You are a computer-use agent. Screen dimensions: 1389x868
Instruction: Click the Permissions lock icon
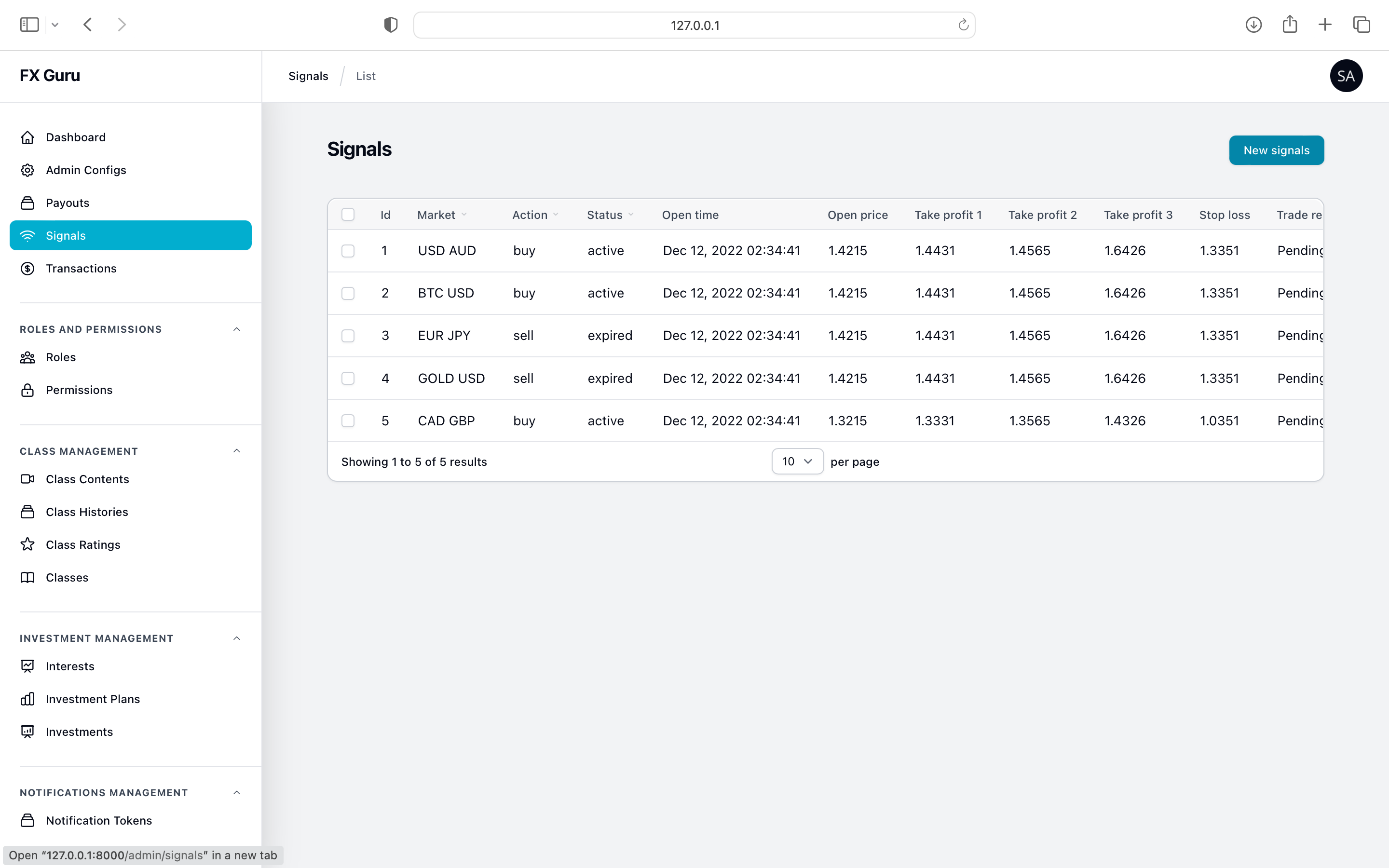pyautogui.click(x=27, y=390)
